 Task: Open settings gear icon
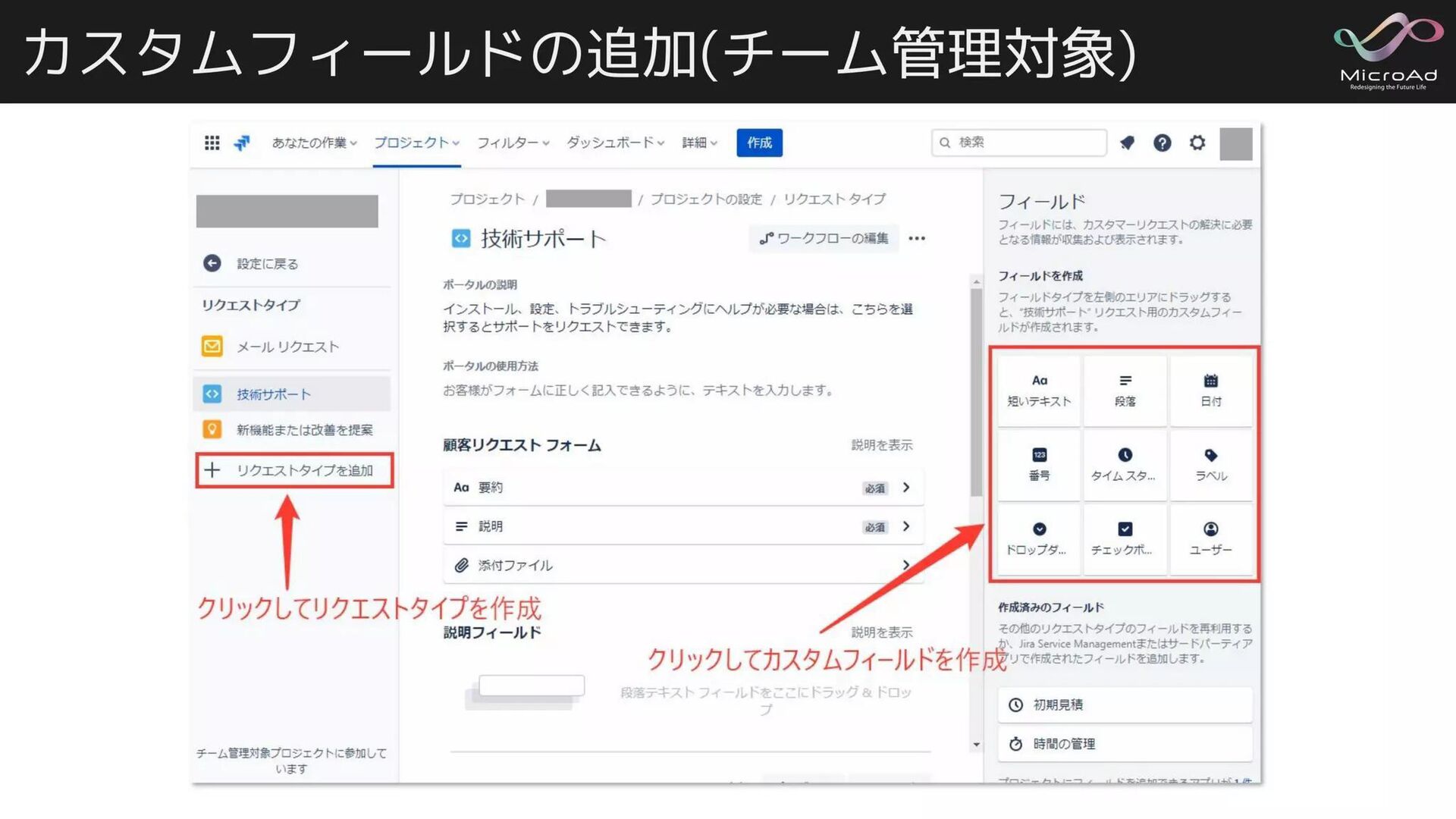click(x=1197, y=143)
